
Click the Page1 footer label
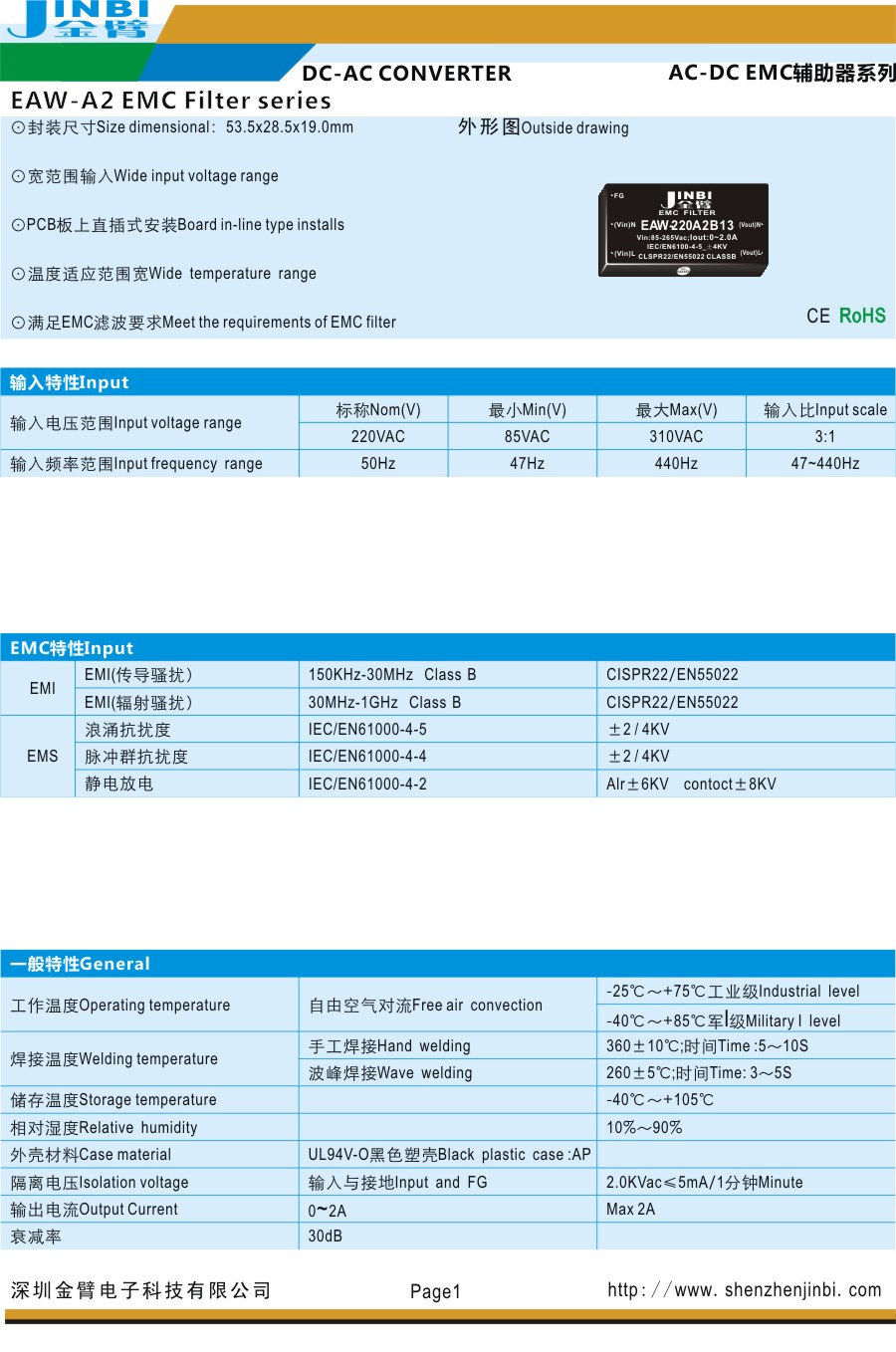click(x=435, y=1291)
